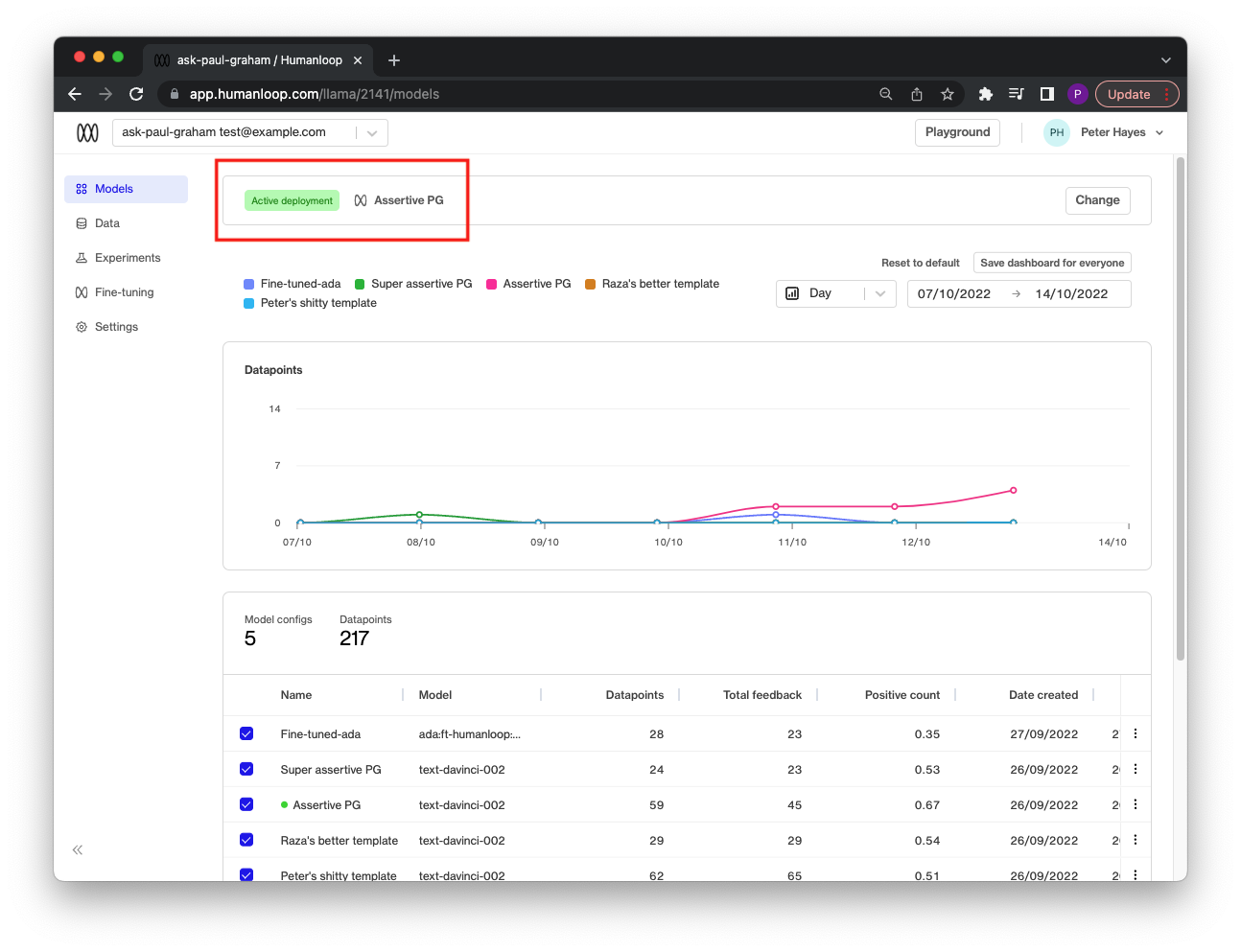
Task: Bookmark page with star icon
Action: (948, 94)
